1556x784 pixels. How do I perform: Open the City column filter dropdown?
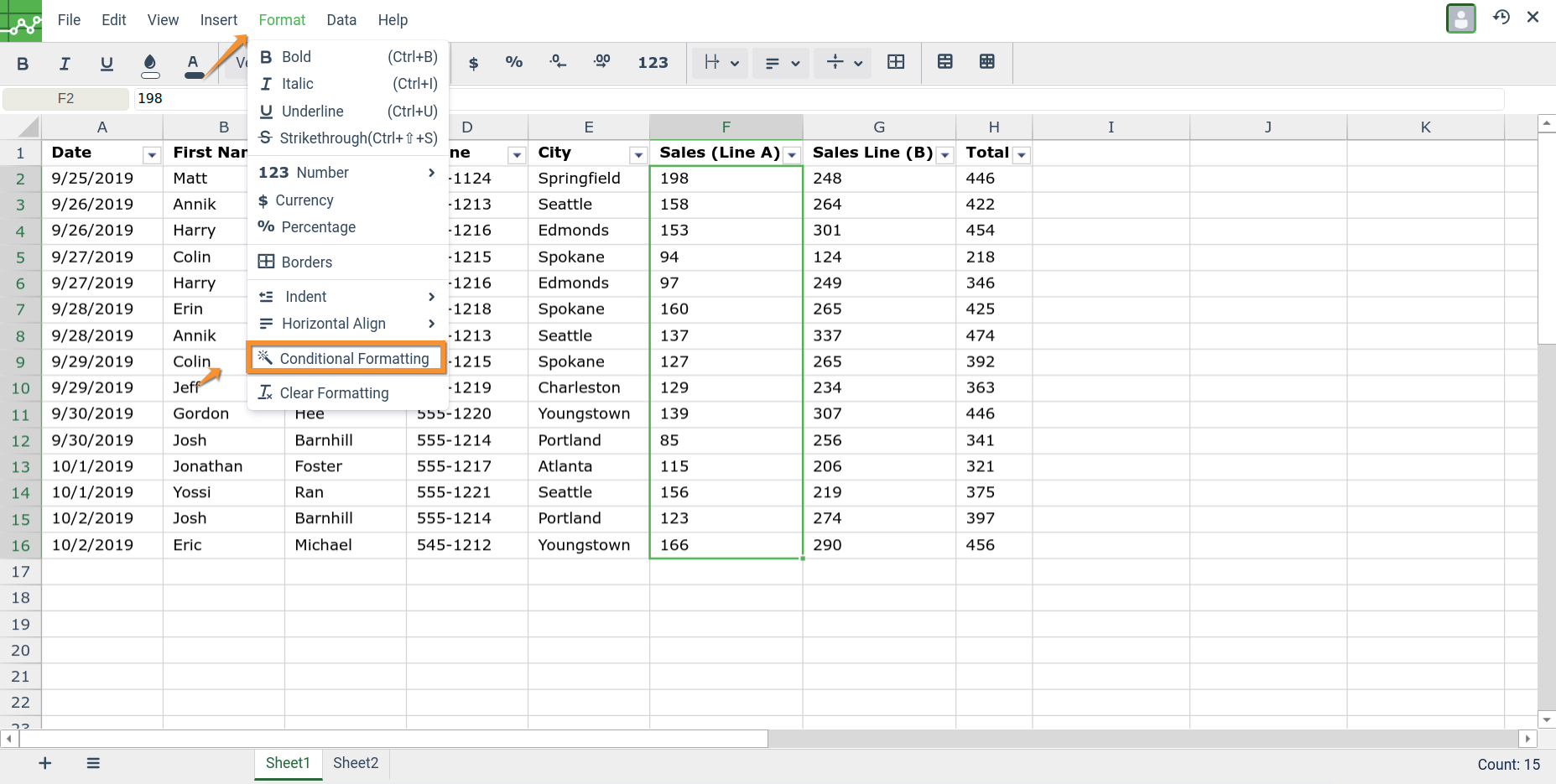[637, 155]
